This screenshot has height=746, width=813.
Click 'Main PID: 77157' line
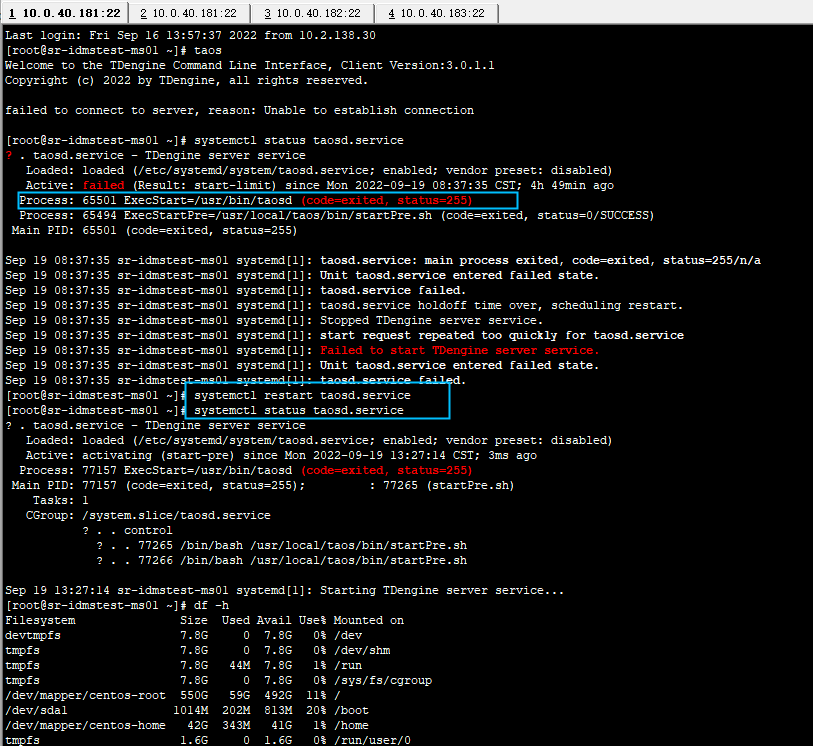click(x=262, y=485)
